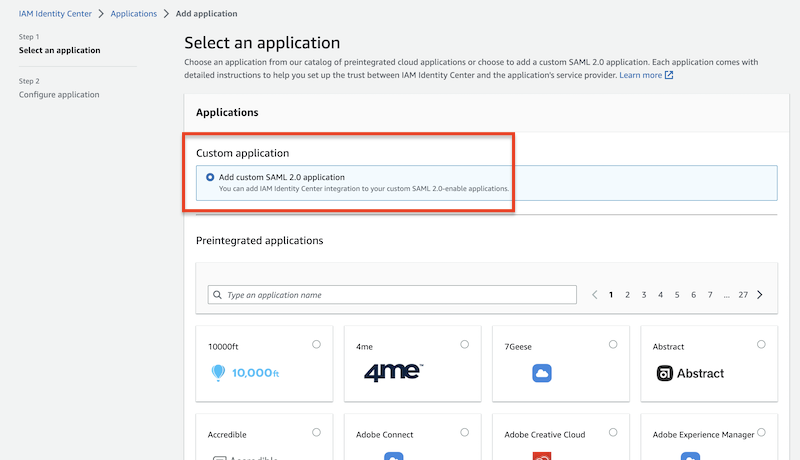800x460 pixels.
Task: Select the 7Geese radio button
Action: 613,344
